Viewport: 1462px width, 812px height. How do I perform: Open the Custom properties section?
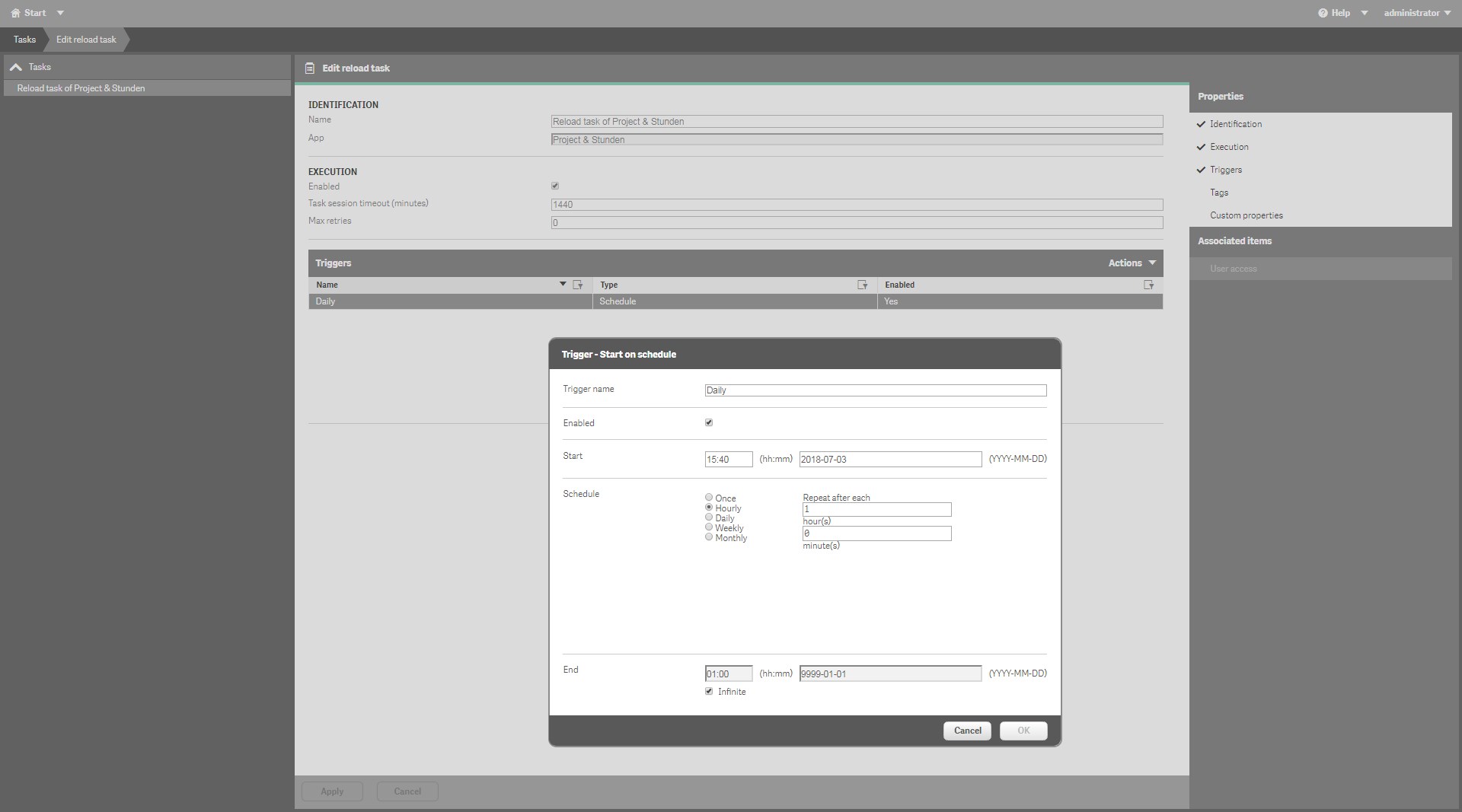pyautogui.click(x=1246, y=215)
